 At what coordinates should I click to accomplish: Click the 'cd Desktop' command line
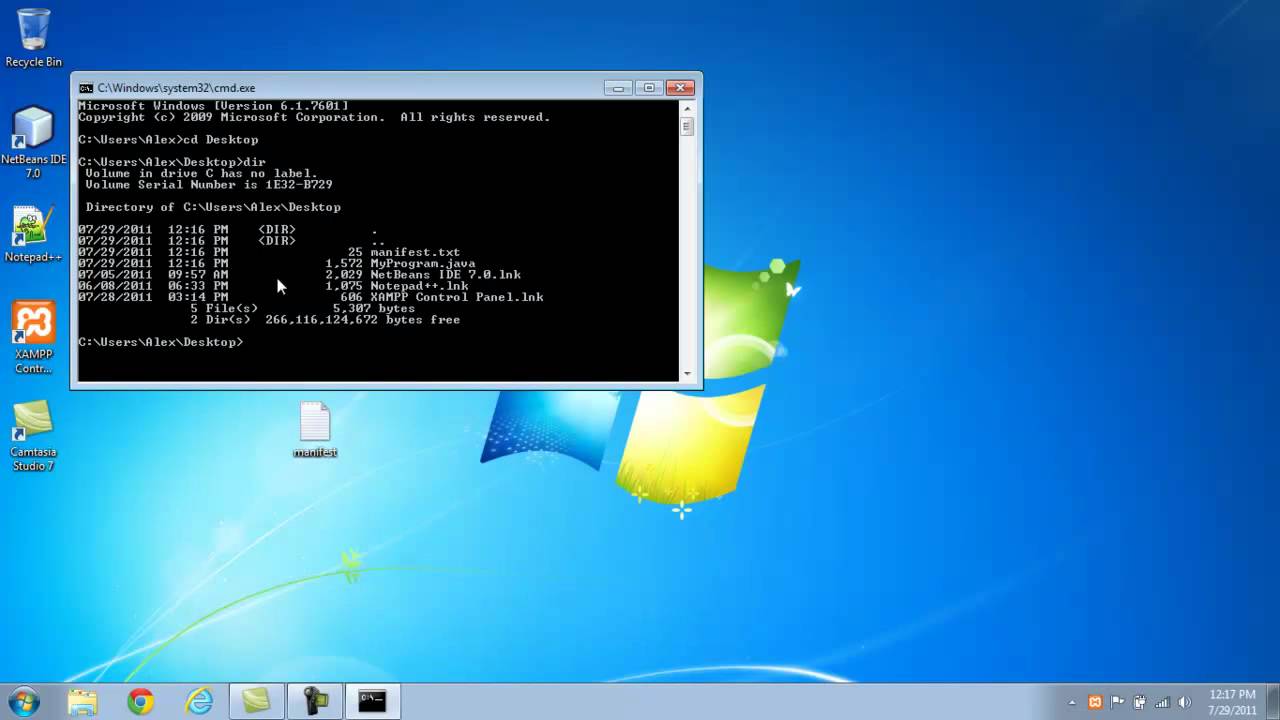click(x=168, y=139)
